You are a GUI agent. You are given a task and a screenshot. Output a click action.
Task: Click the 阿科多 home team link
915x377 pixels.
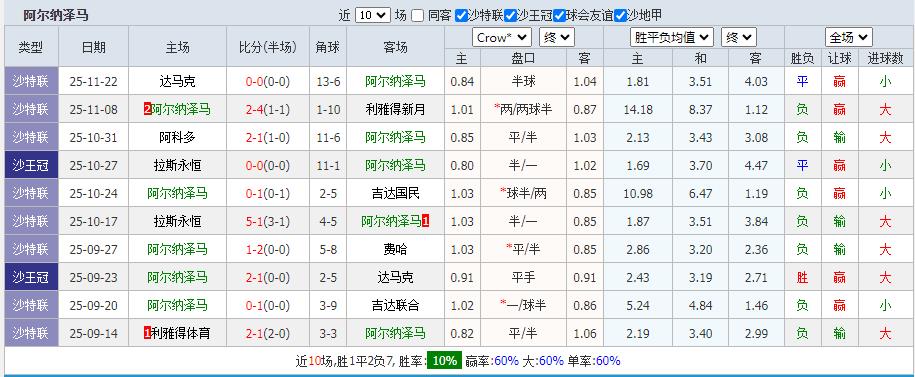point(177,138)
